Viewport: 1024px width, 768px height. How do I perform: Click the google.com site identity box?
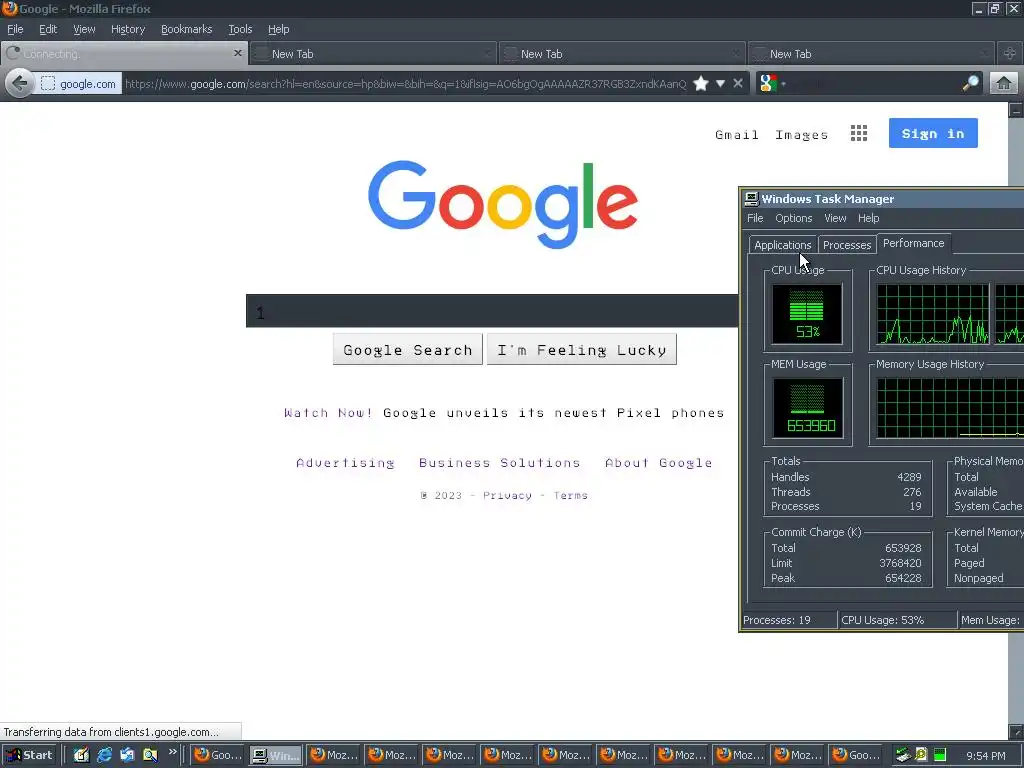[x=78, y=84]
